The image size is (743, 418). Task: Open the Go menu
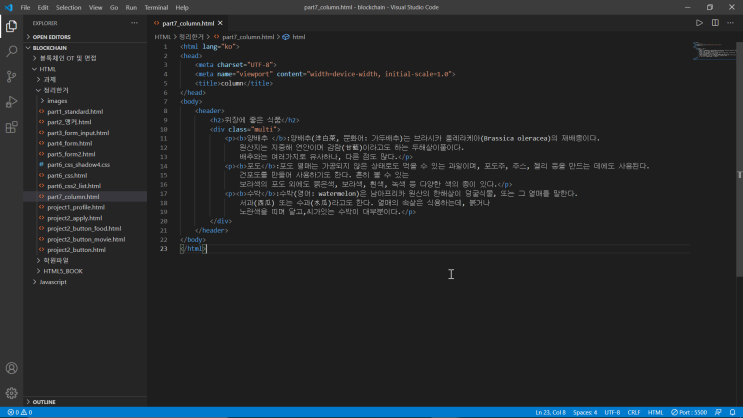114,8
